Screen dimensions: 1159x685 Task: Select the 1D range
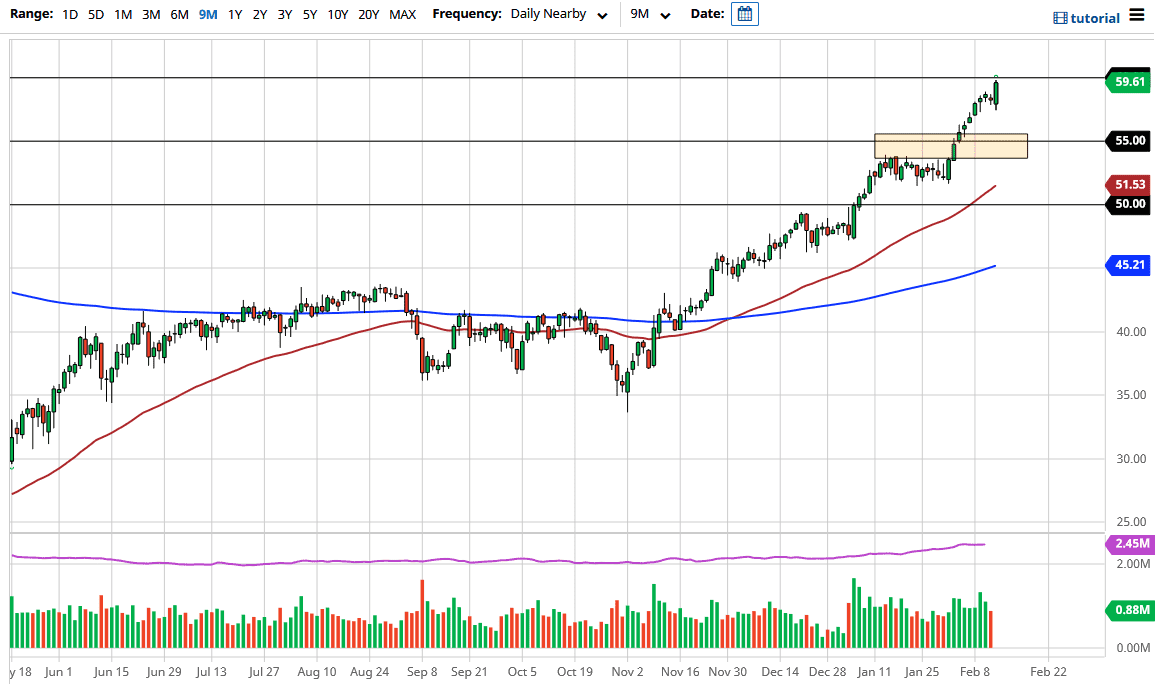pyautogui.click(x=70, y=15)
